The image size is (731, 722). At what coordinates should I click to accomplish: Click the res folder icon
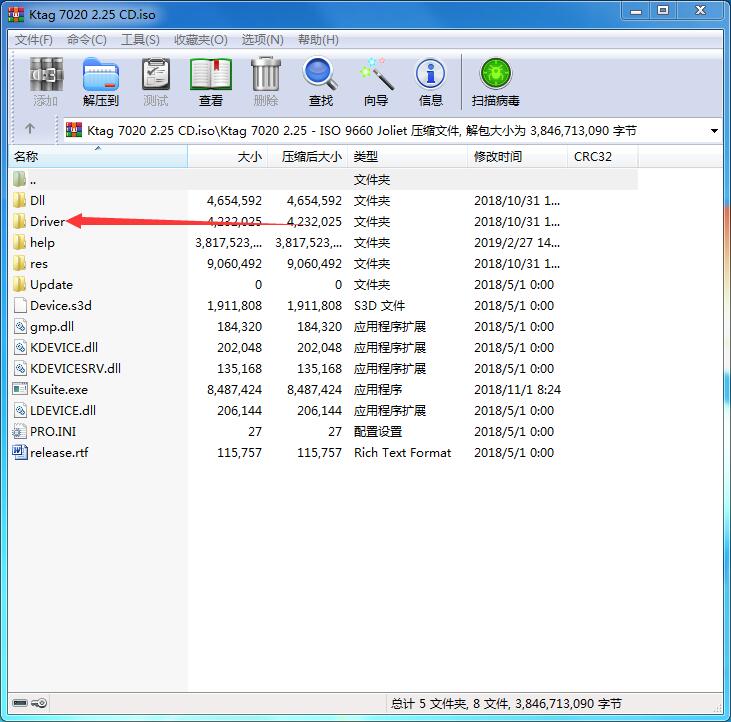(x=19, y=263)
